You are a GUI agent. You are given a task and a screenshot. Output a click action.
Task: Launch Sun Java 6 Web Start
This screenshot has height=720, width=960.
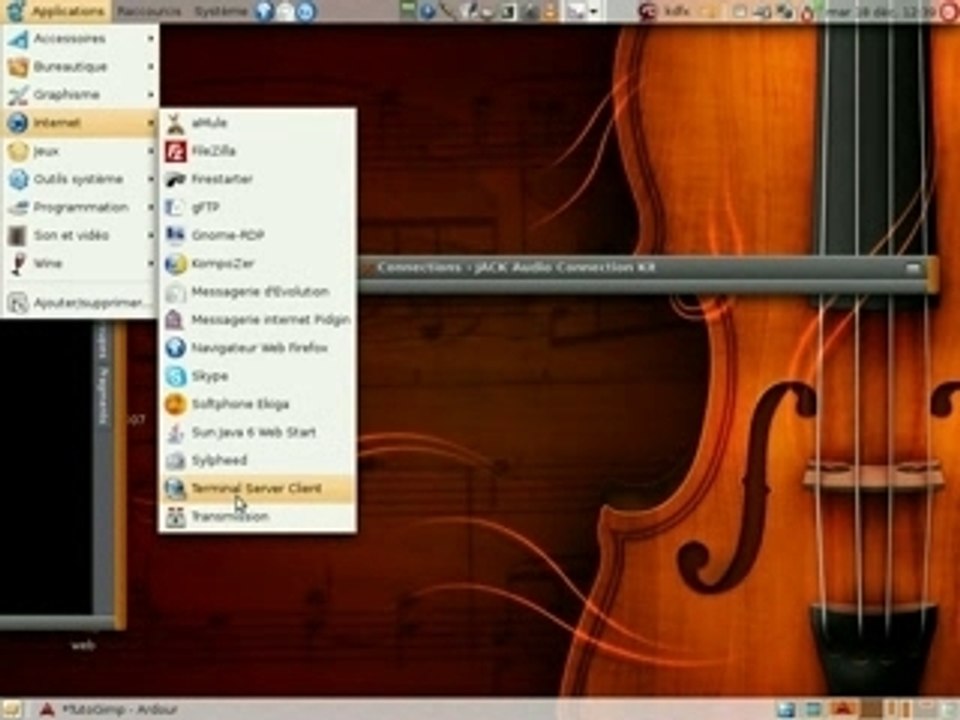pyautogui.click(x=258, y=433)
